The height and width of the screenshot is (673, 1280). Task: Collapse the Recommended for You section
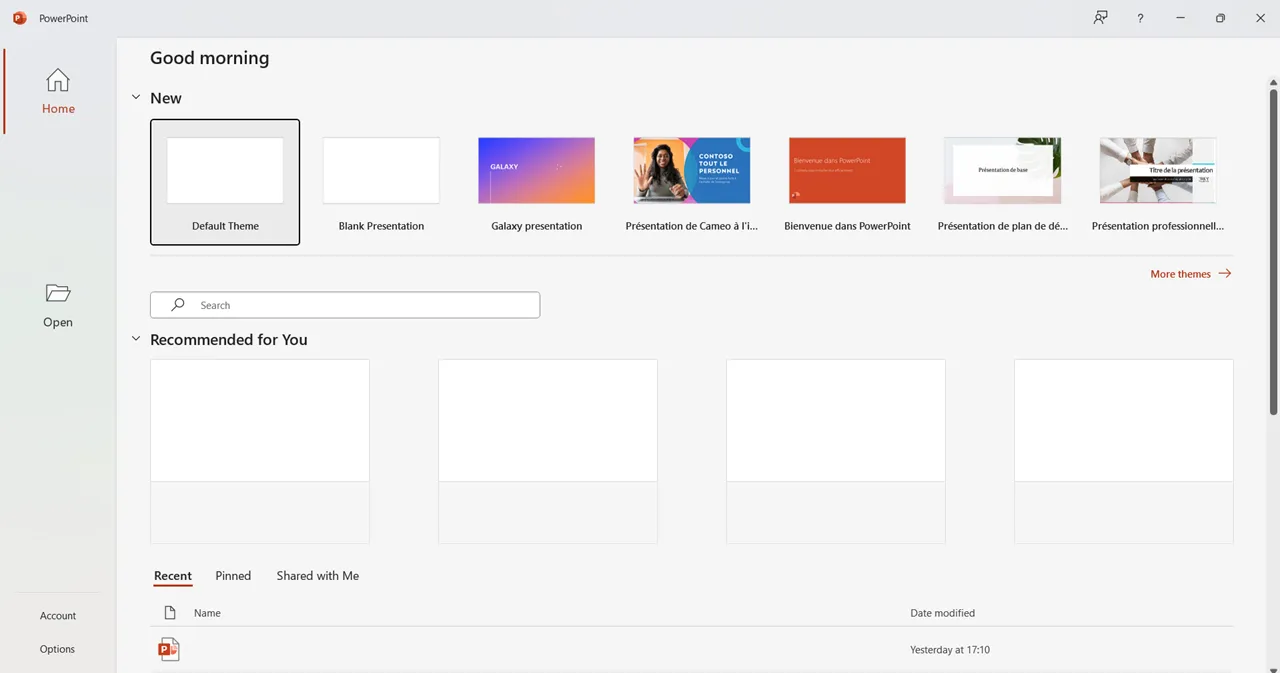pyautogui.click(x=136, y=339)
